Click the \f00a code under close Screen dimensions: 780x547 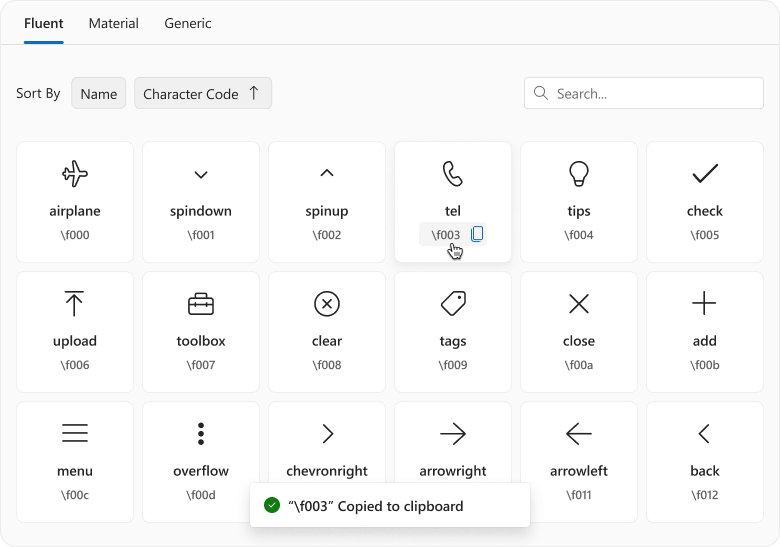click(579, 365)
